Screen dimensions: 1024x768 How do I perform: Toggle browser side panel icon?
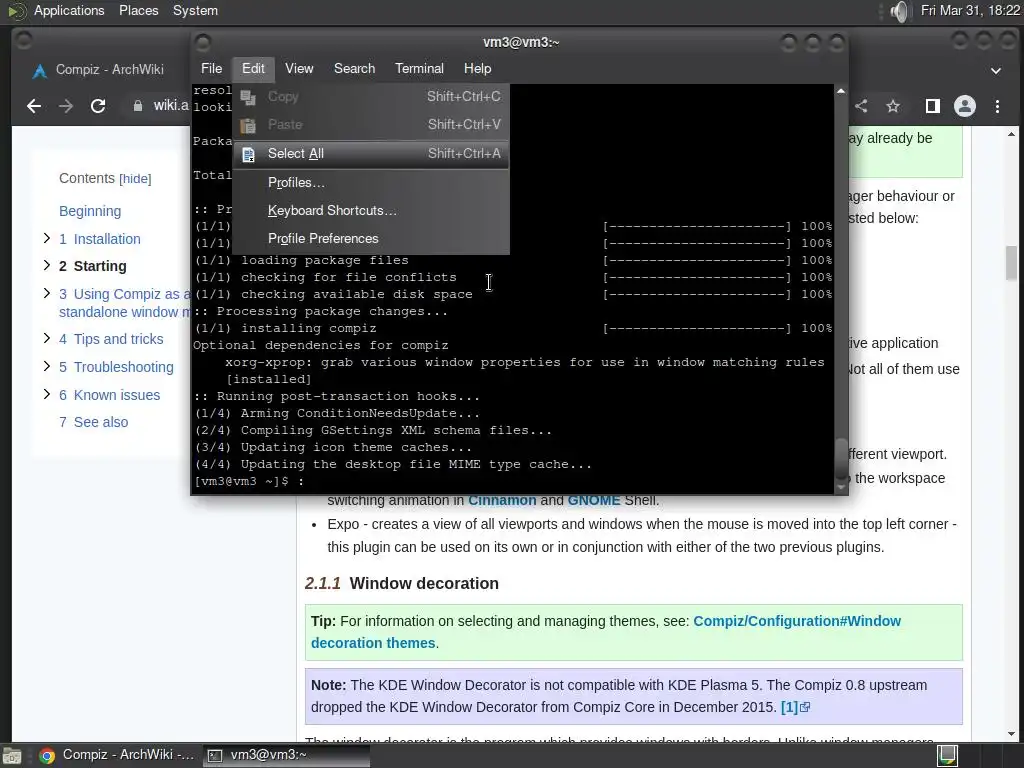click(933, 106)
